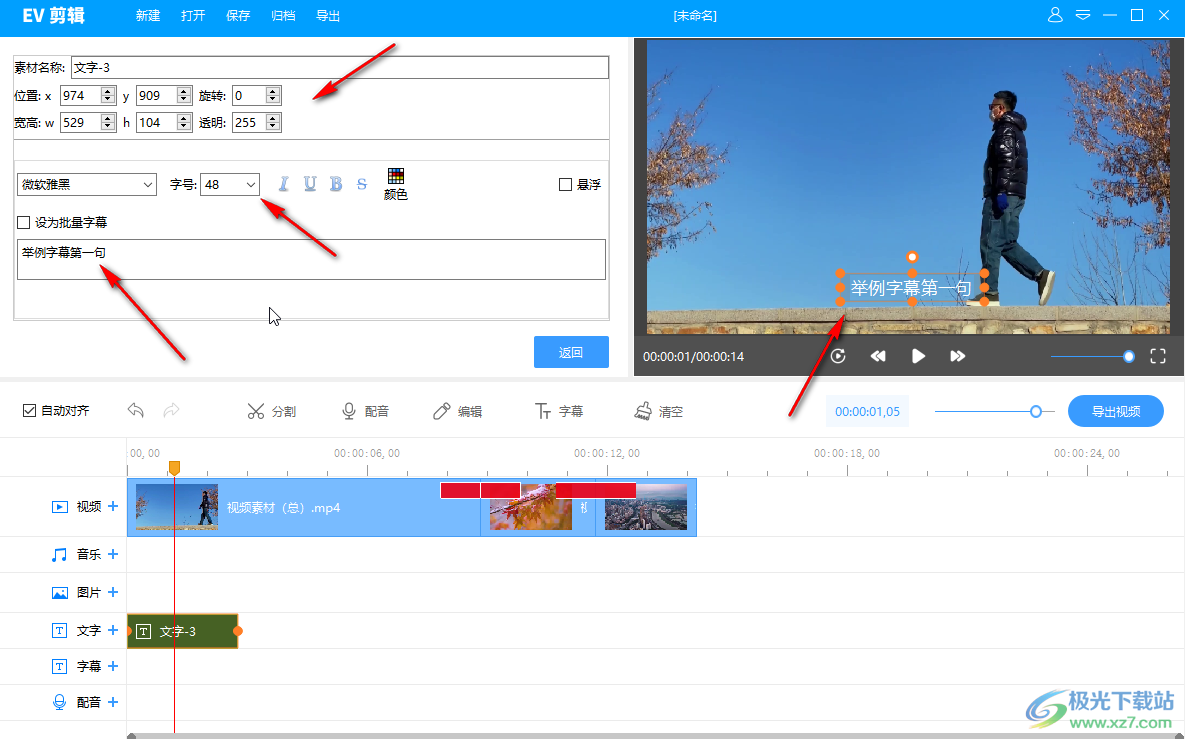The width and height of the screenshot is (1185, 739).
Task: Click the 导出视频 button
Action: (x=1115, y=411)
